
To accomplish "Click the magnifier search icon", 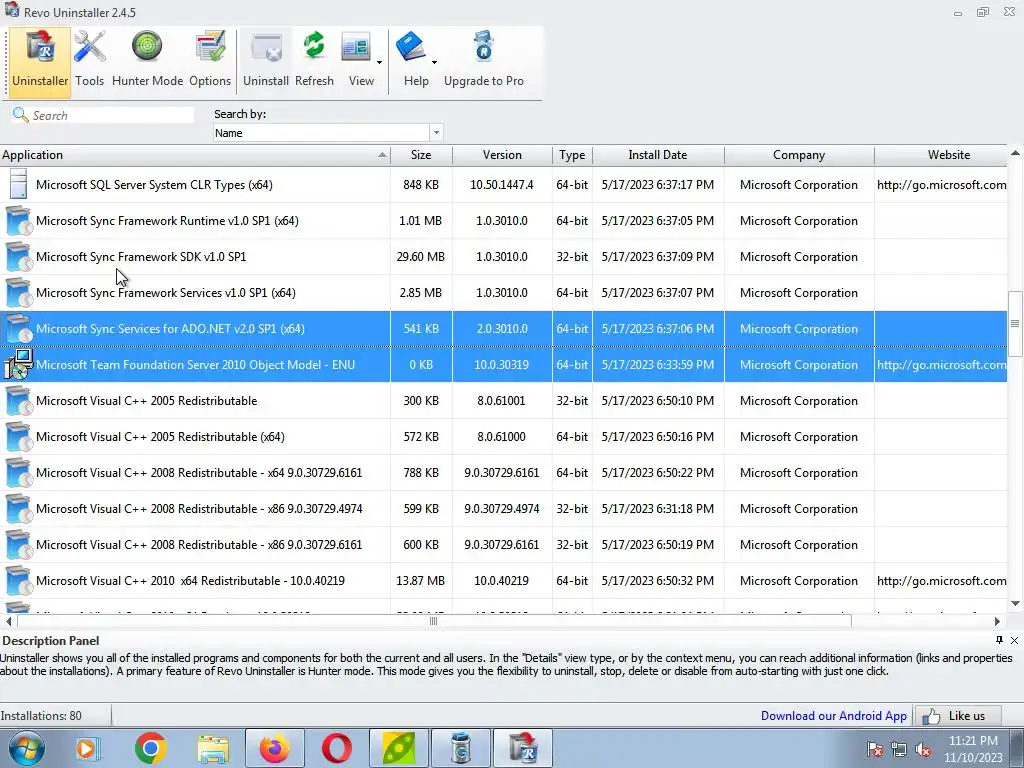I will [x=20, y=115].
